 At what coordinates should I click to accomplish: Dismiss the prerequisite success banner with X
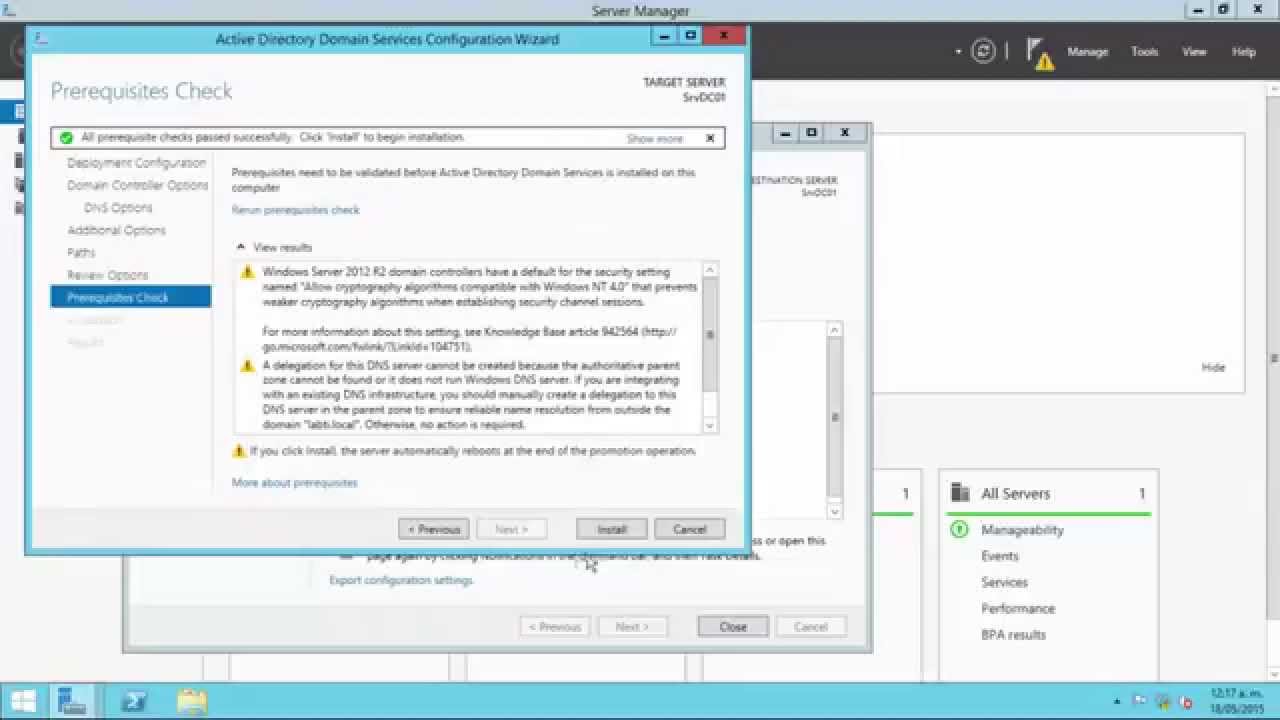point(710,138)
